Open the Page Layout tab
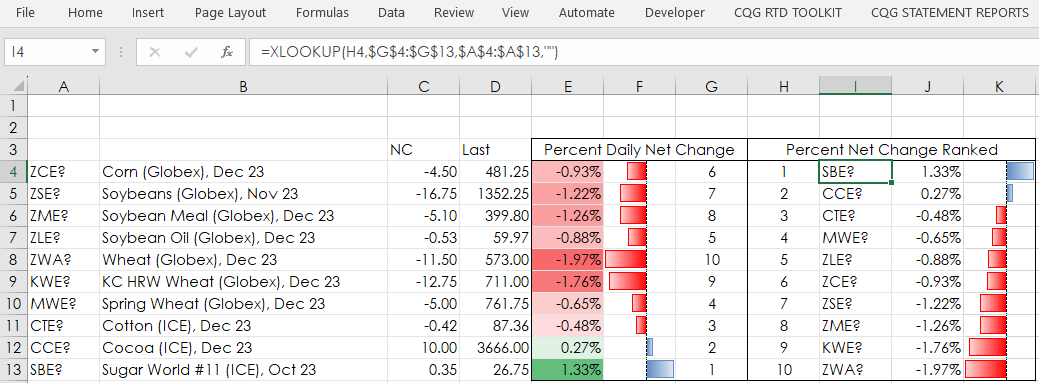Screen dimensions: 1039x383 (x=230, y=13)
